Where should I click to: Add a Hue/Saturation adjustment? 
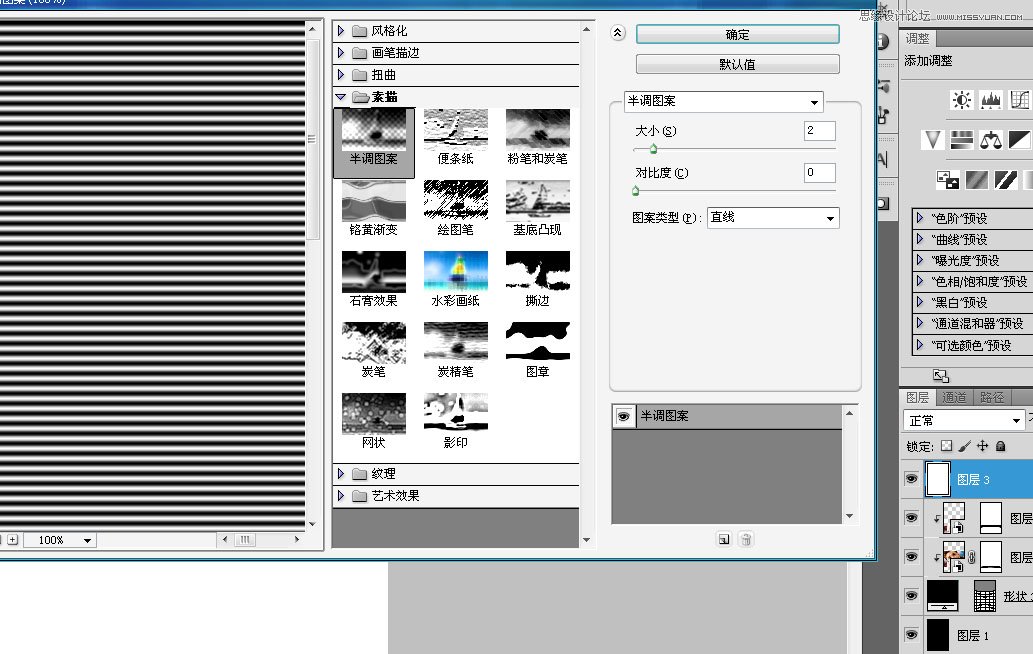(962, 140)
